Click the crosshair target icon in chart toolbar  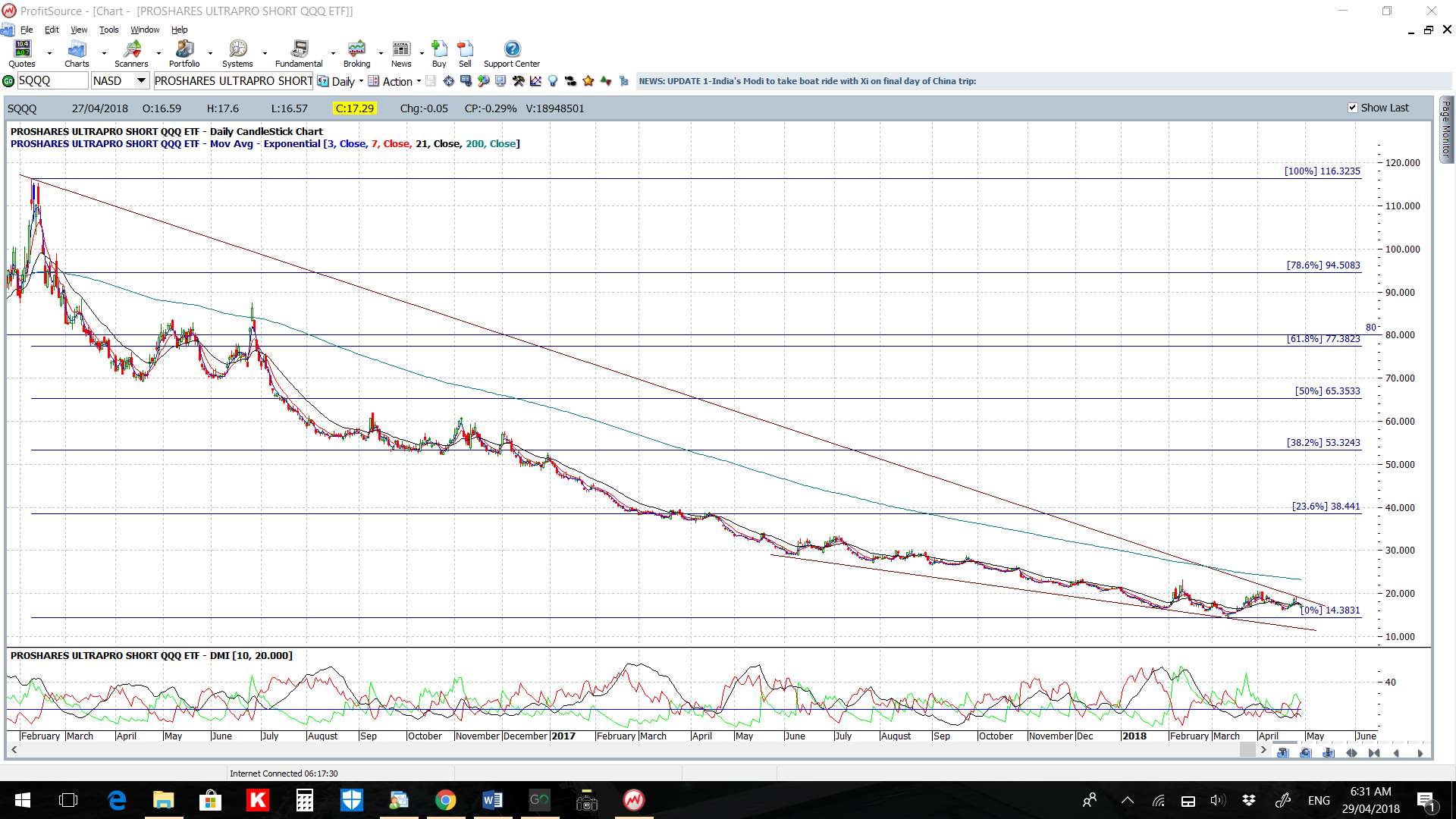point(448,81)
